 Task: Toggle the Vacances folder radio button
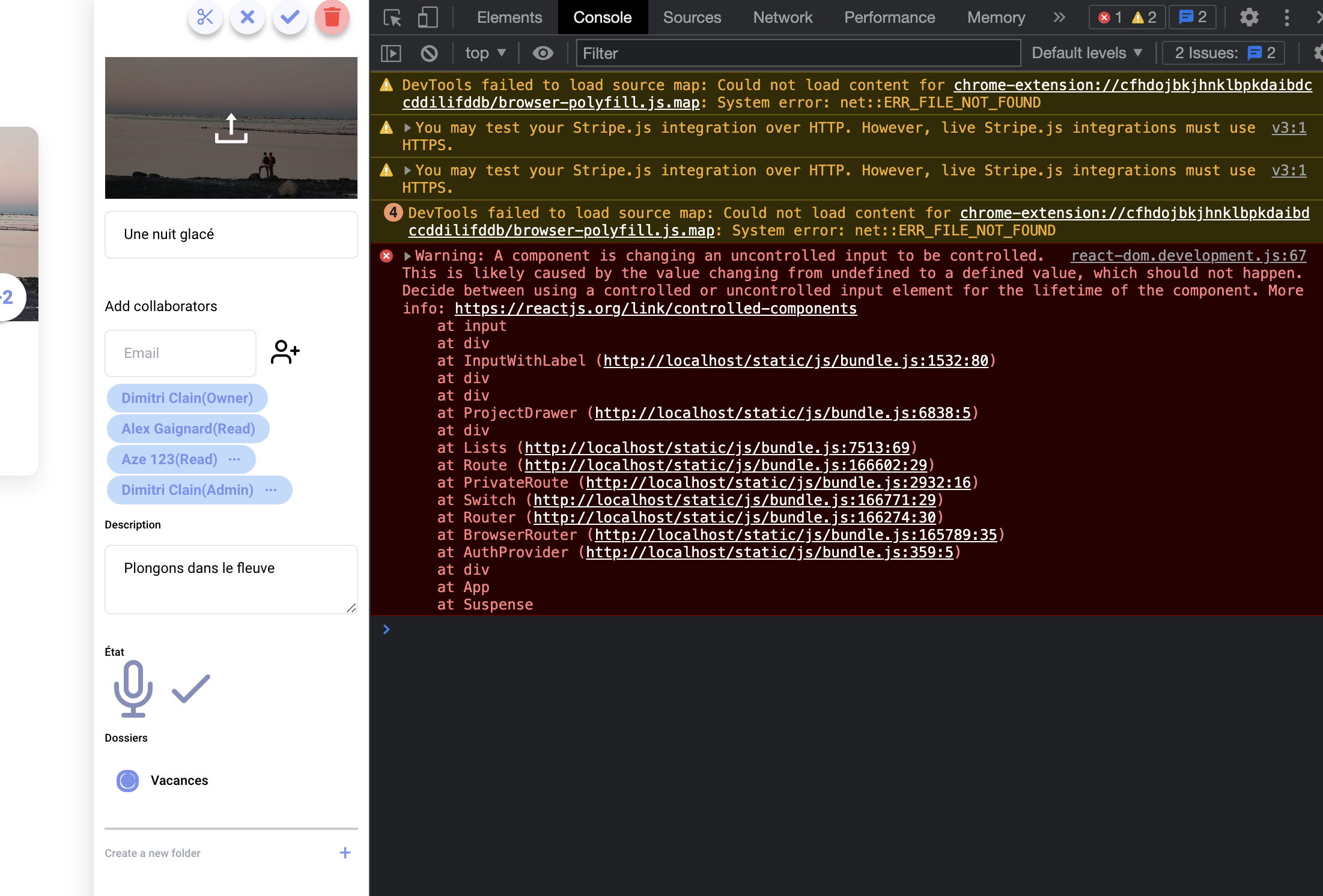click(x=127, y=781)
